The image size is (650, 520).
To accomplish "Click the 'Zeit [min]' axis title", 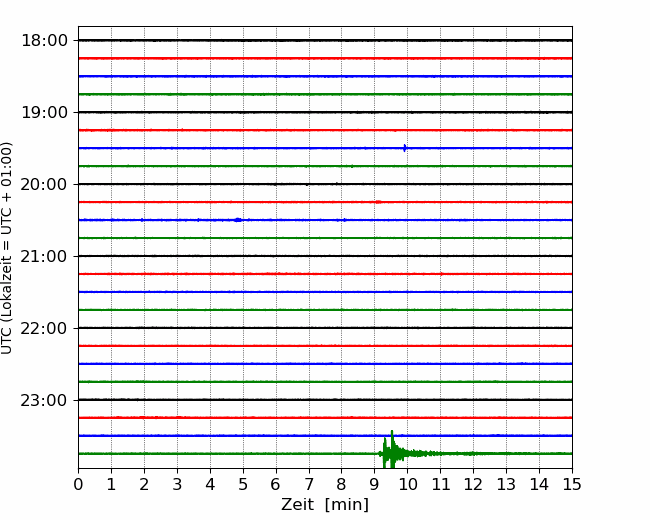I will click(324, 505).
